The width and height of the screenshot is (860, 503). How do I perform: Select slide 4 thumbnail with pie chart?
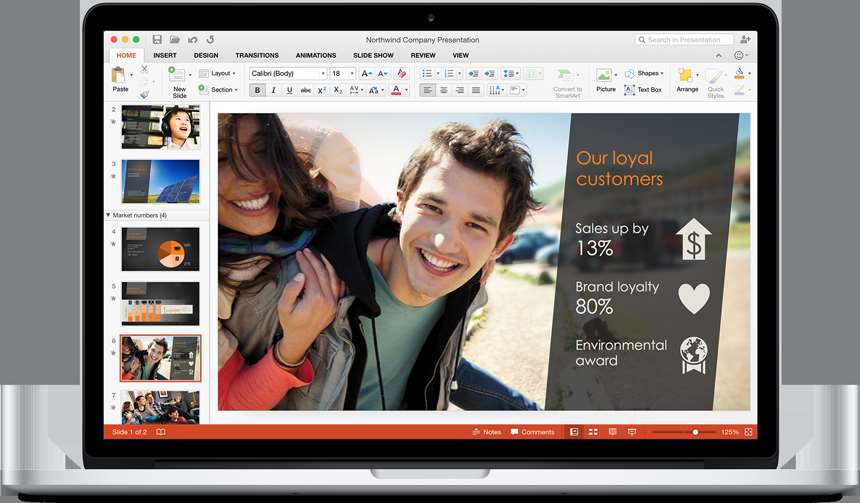coord(160,249)
